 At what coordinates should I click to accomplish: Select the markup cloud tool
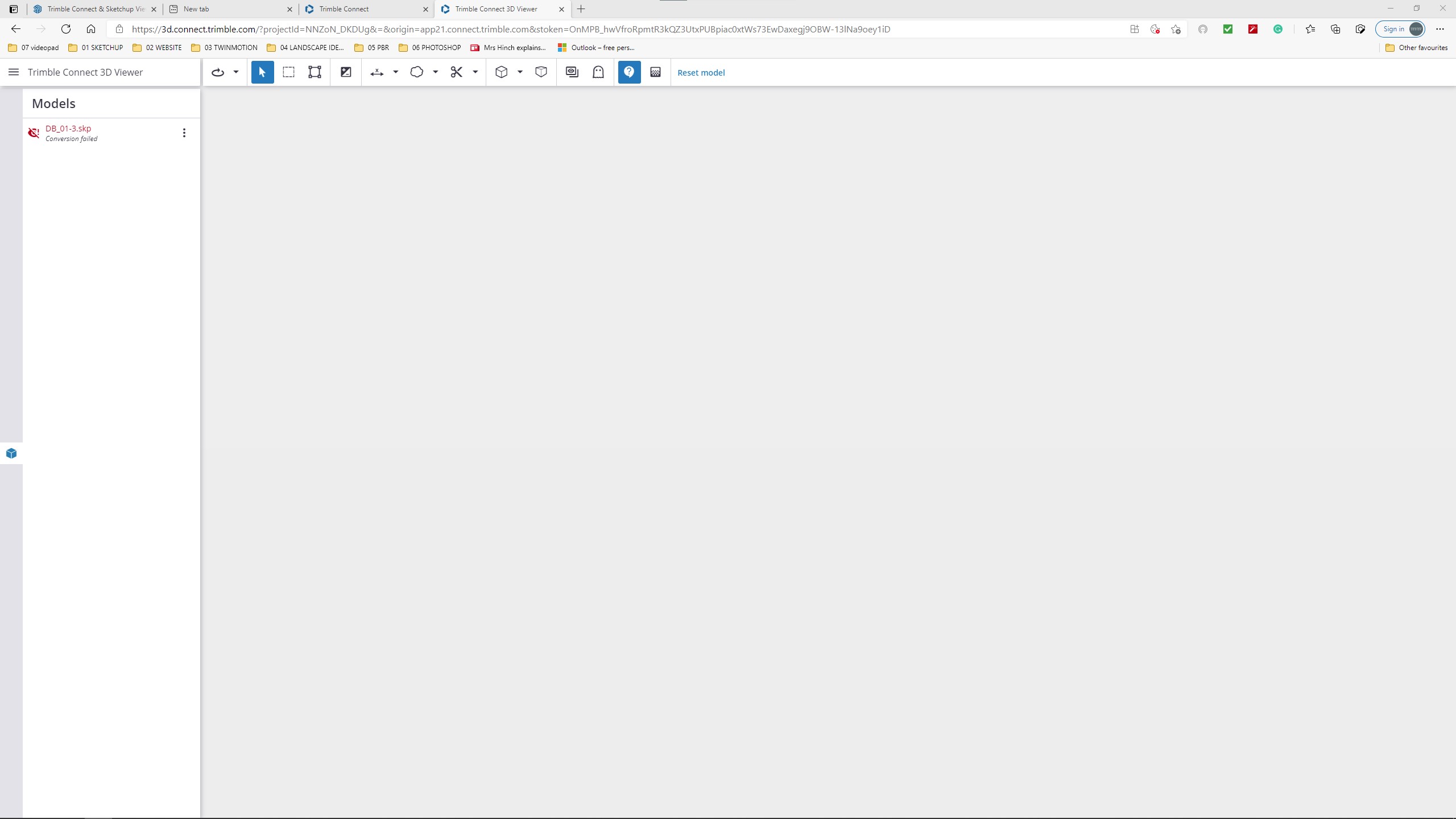[417, 72]
